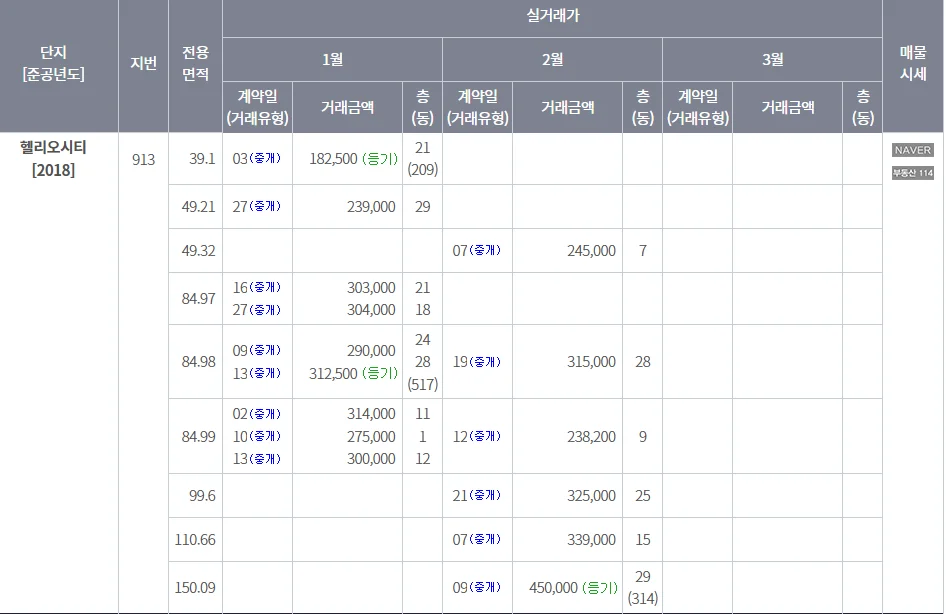Click the 182,500 (등기) transaction amount
The image size is (946, 615).
[x=354, y=159]
